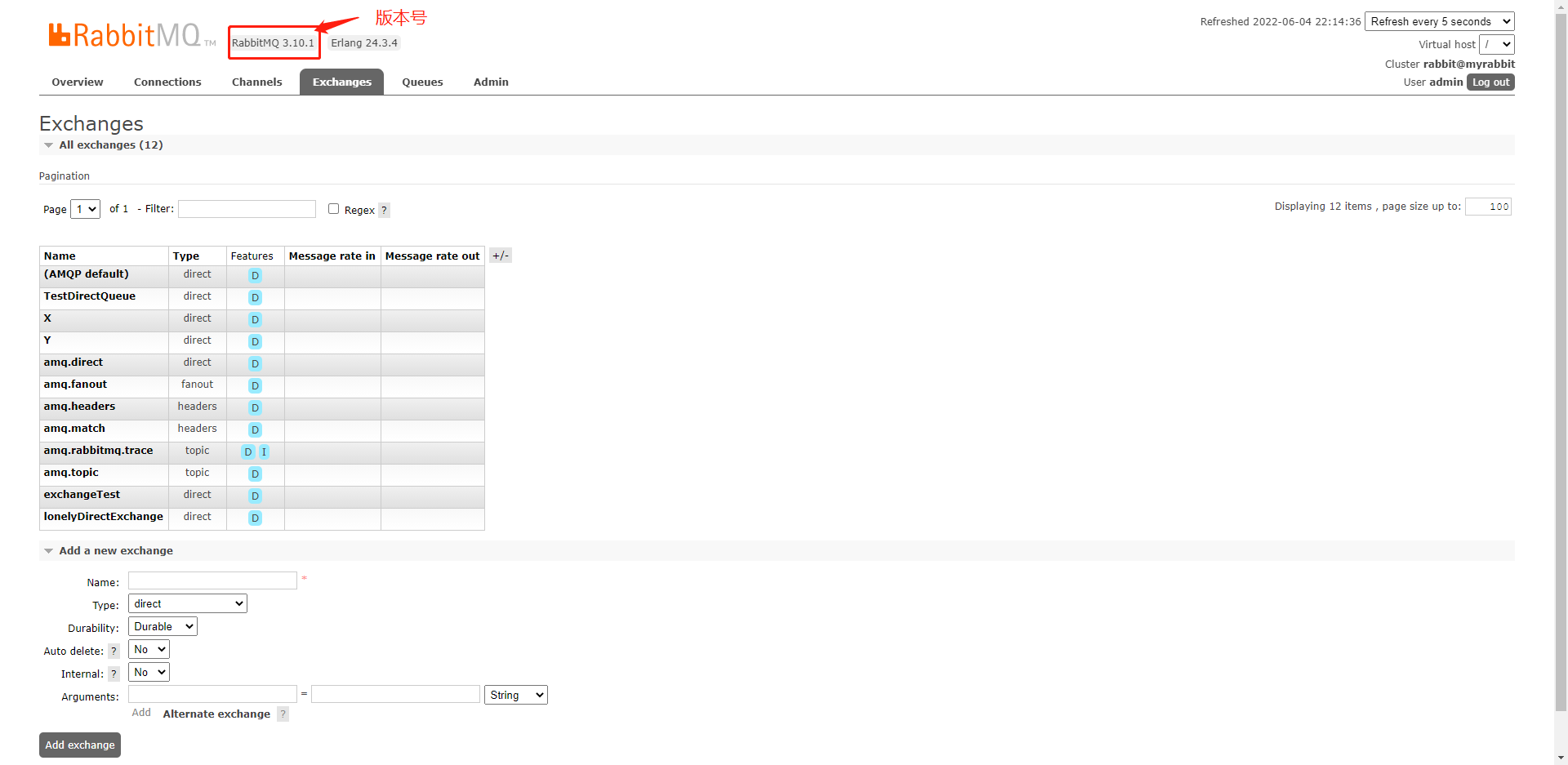Open the amq.fanout exchange
The width and height of the screenshot is (1568, 765).
75,385
